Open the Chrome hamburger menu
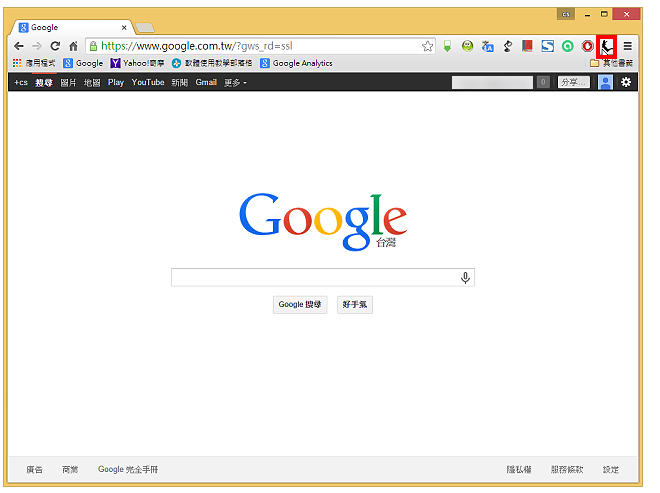The image size is (660, 493). pyautogui.click(x=627, y=46)
